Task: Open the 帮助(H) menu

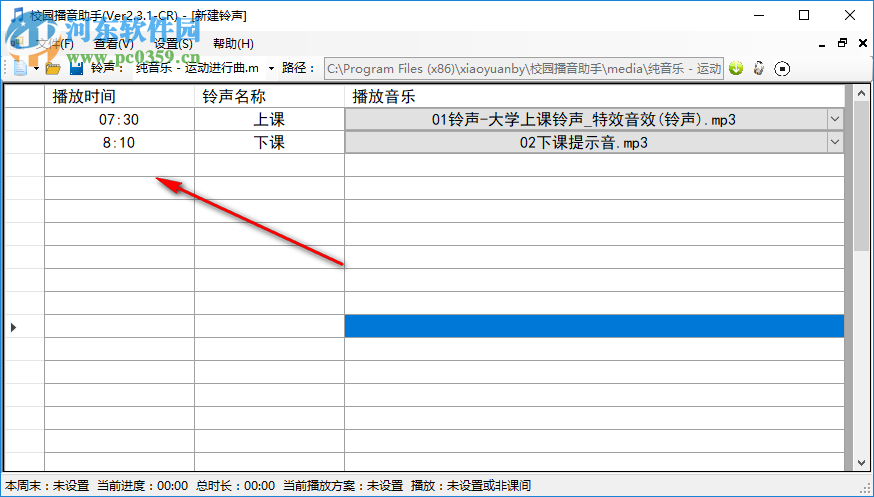Action: 234,44
